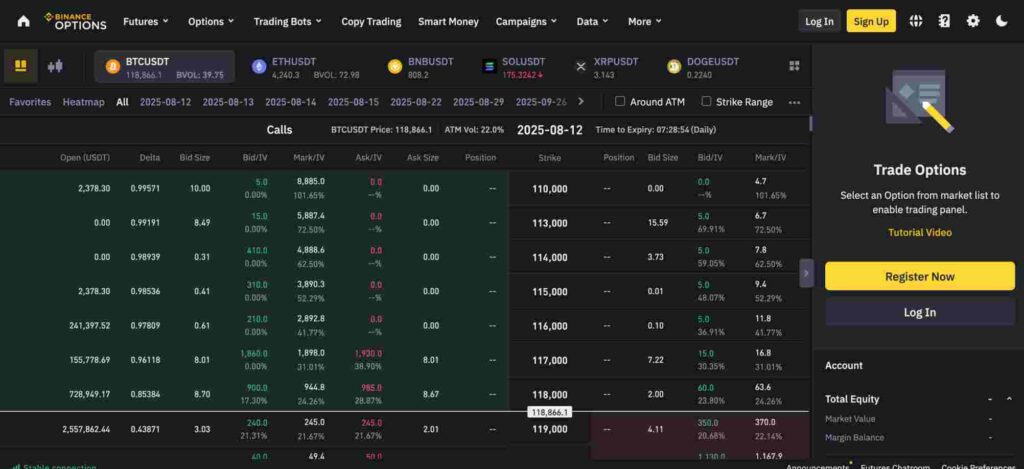Open Smart Money page

[x=448, y=21]
